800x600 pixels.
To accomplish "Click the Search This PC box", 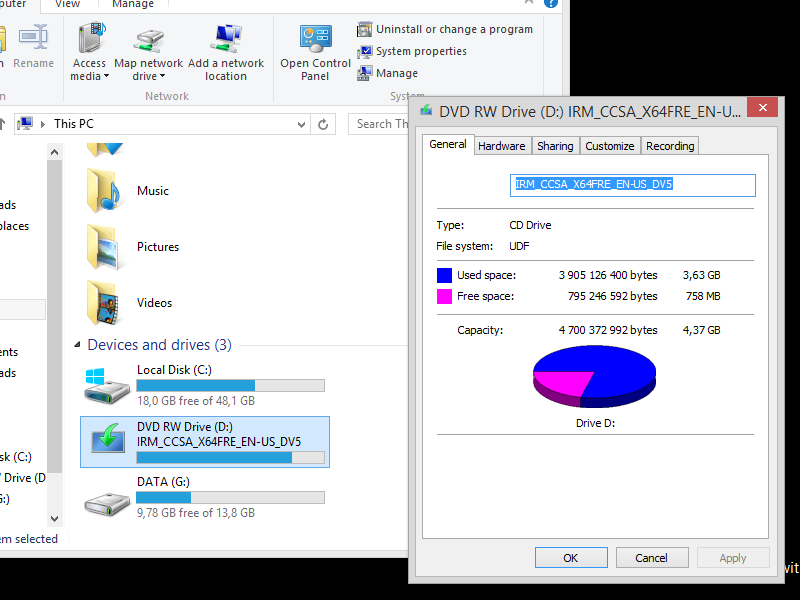I will (x=379, y=124).
